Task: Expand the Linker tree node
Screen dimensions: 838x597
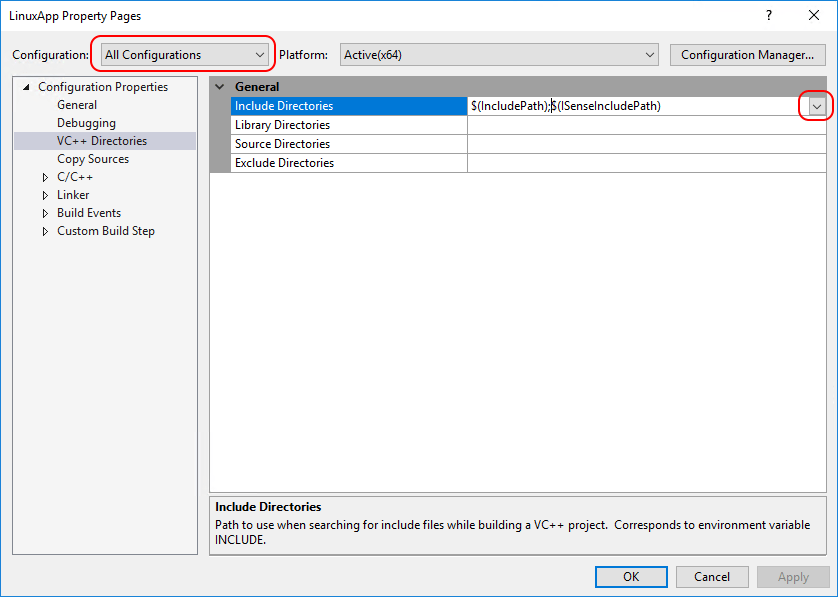Action: pos(45,196)
